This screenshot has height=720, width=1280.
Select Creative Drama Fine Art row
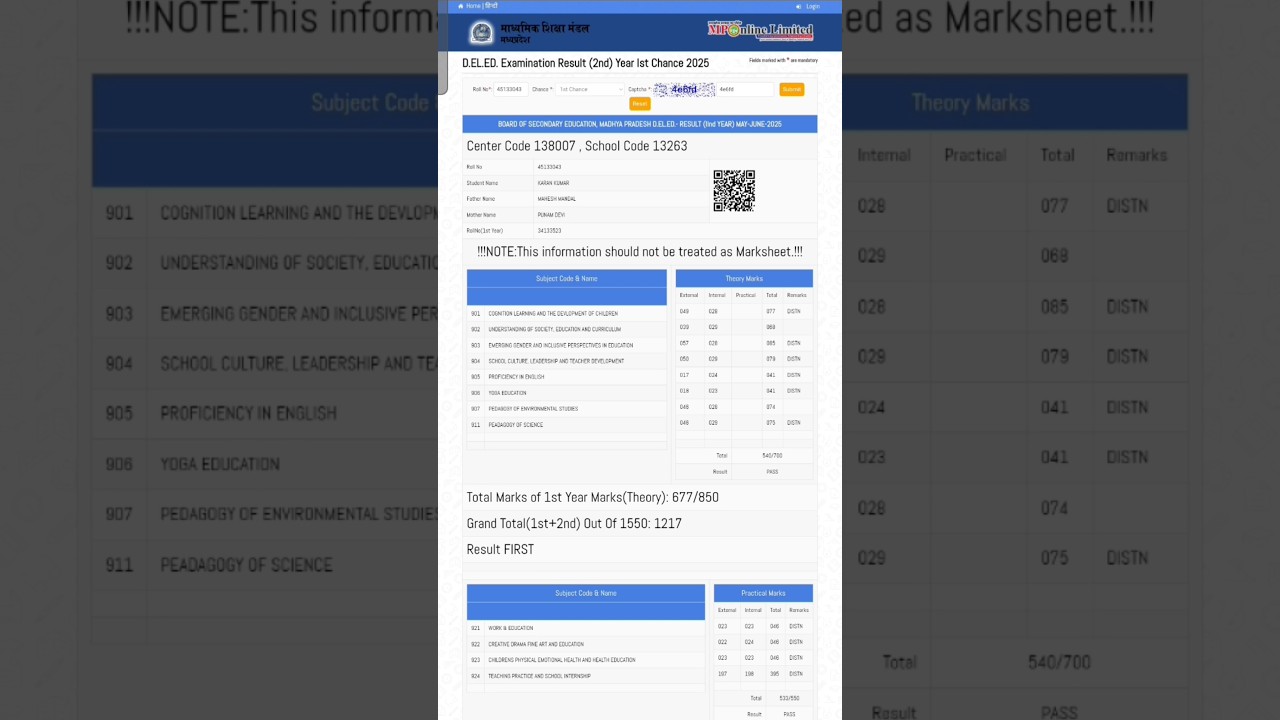[x=586, y=644]
